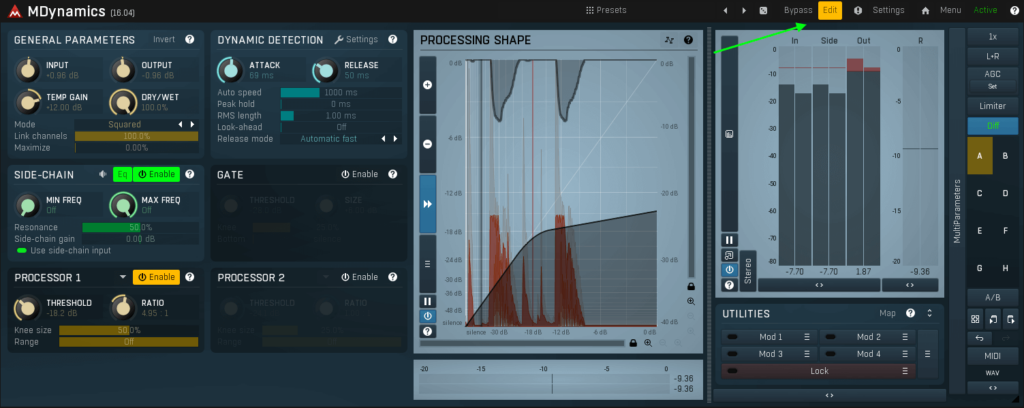This screenshot has width=1024, height=408.
Task: Click the graph vertical lock icon
Action: pos(691,286)
